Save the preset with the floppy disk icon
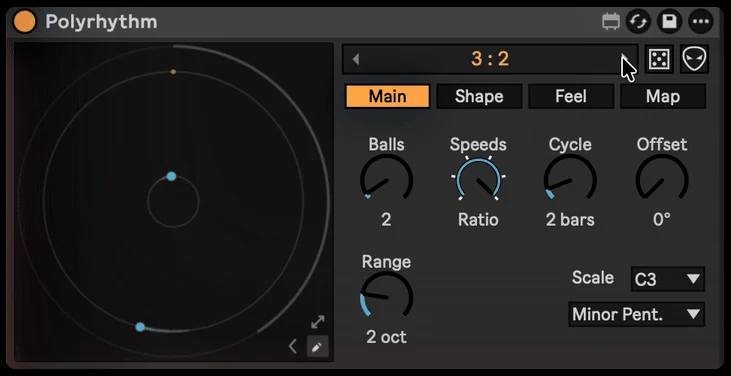This screenshot has width=731, height=376. tap(669, 22)
